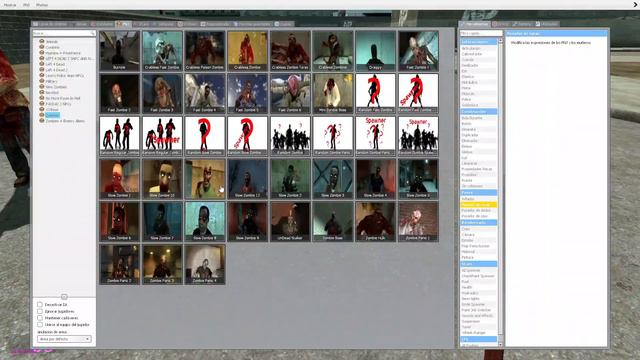Open the Arma por defecto dropdown
Viewport: 640px width, 360px height.
(x=64, y=339)
